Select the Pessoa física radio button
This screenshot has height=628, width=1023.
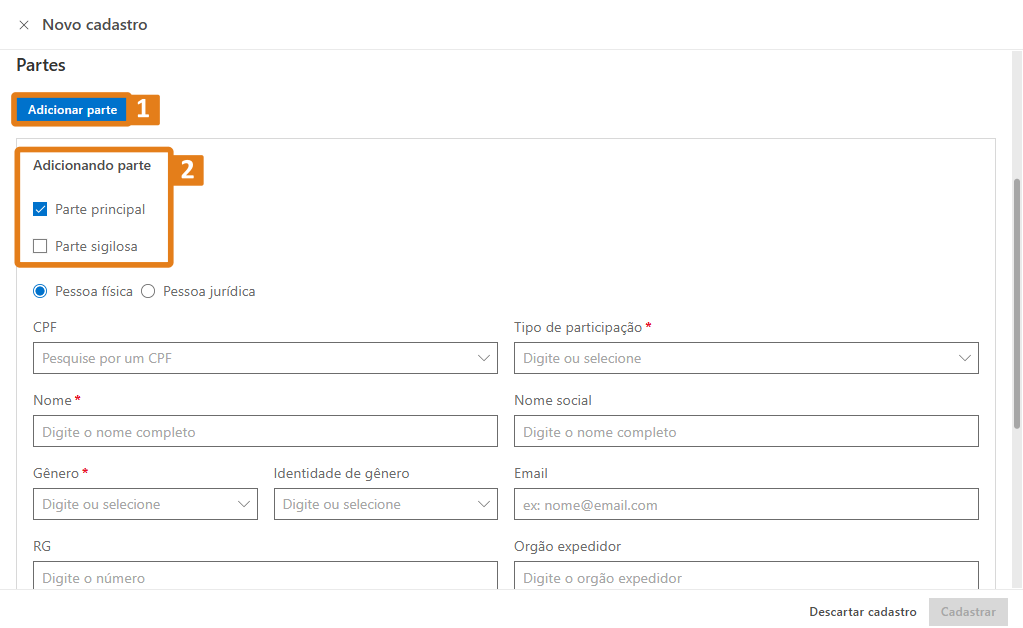pos(39,291)
